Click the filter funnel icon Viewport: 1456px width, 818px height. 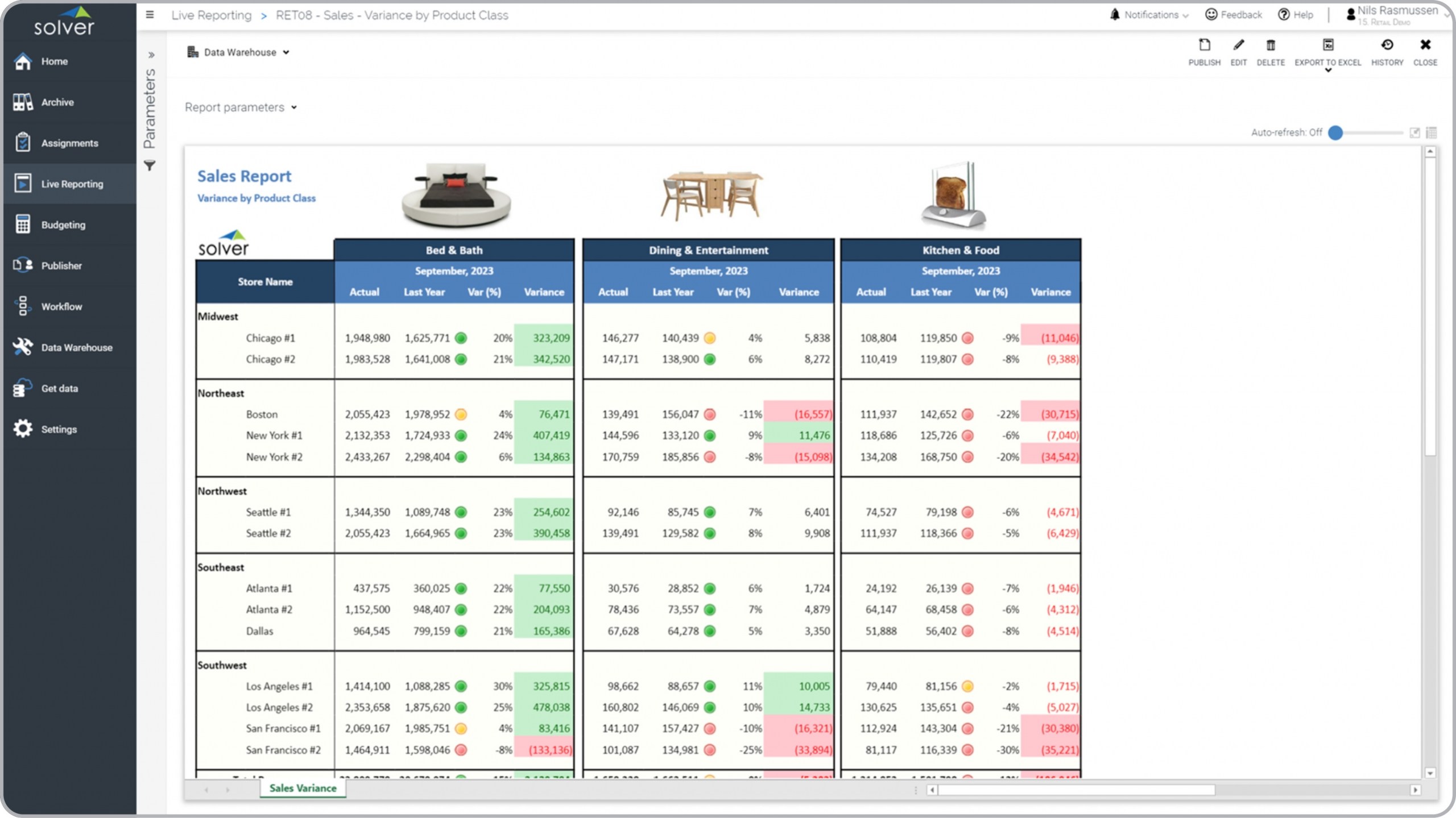[150, 166]
